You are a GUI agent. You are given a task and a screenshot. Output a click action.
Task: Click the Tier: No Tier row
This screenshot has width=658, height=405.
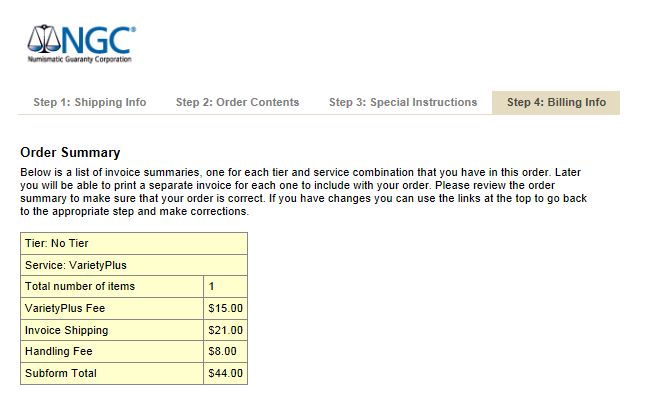133,243
